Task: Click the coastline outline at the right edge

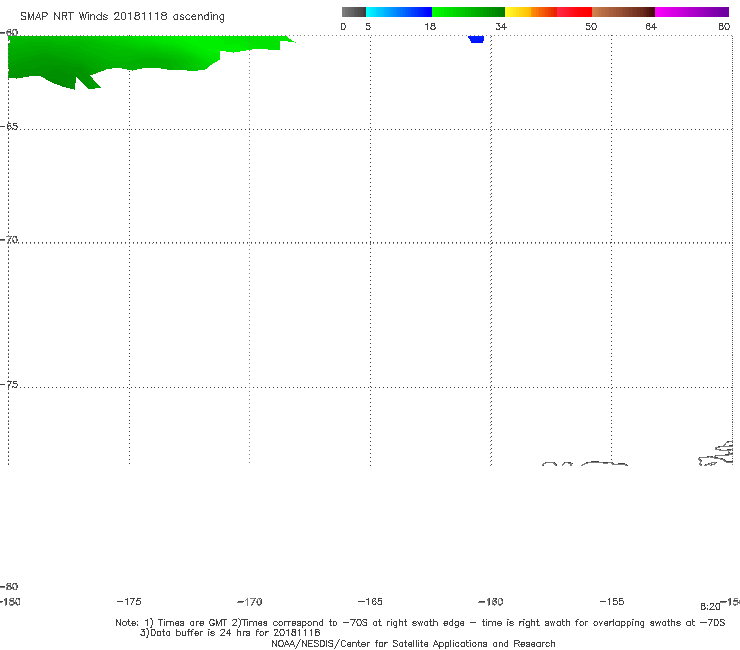Action: 716,453
